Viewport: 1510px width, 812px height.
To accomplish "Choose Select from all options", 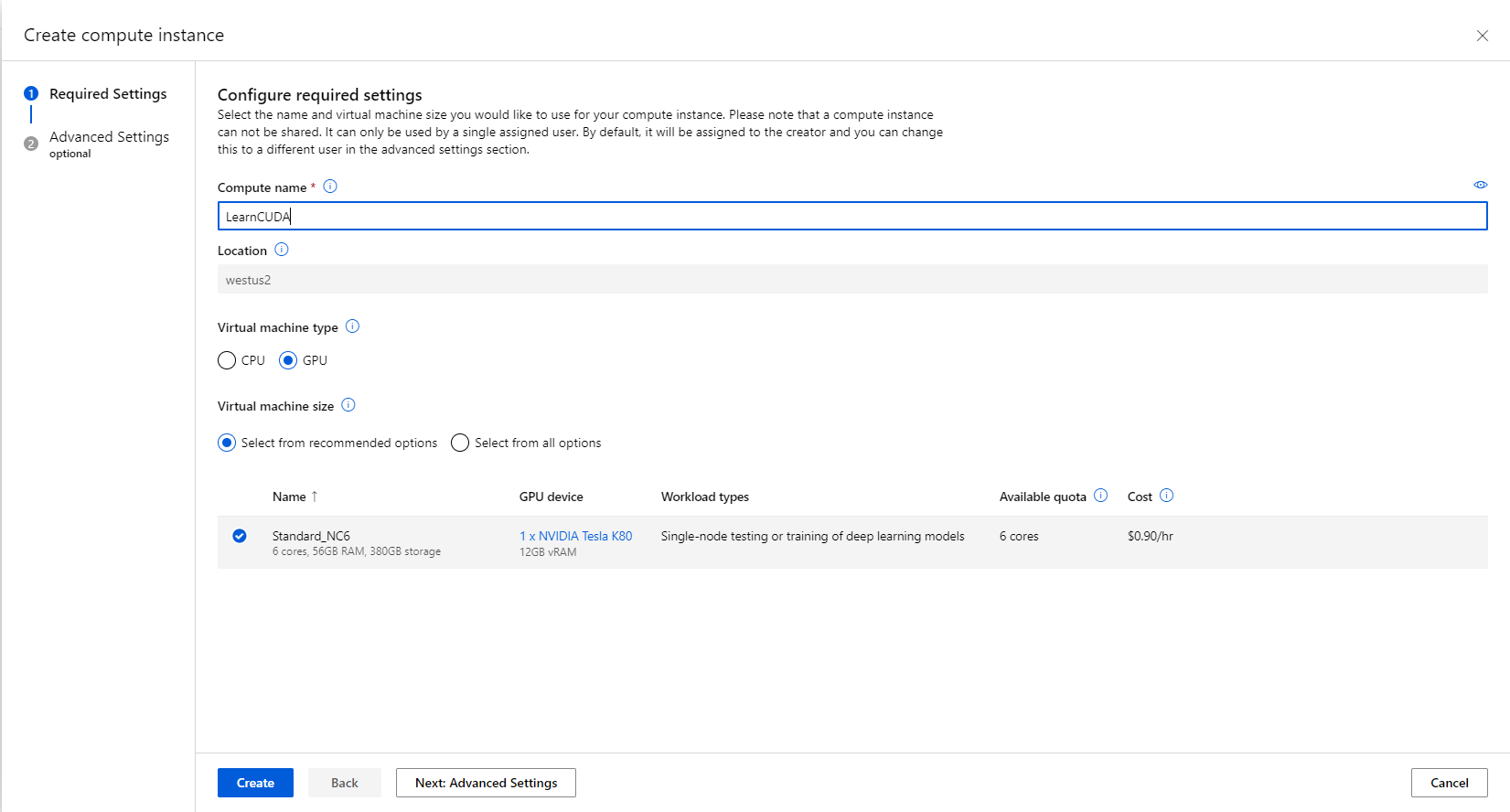I will click(460, 443).
